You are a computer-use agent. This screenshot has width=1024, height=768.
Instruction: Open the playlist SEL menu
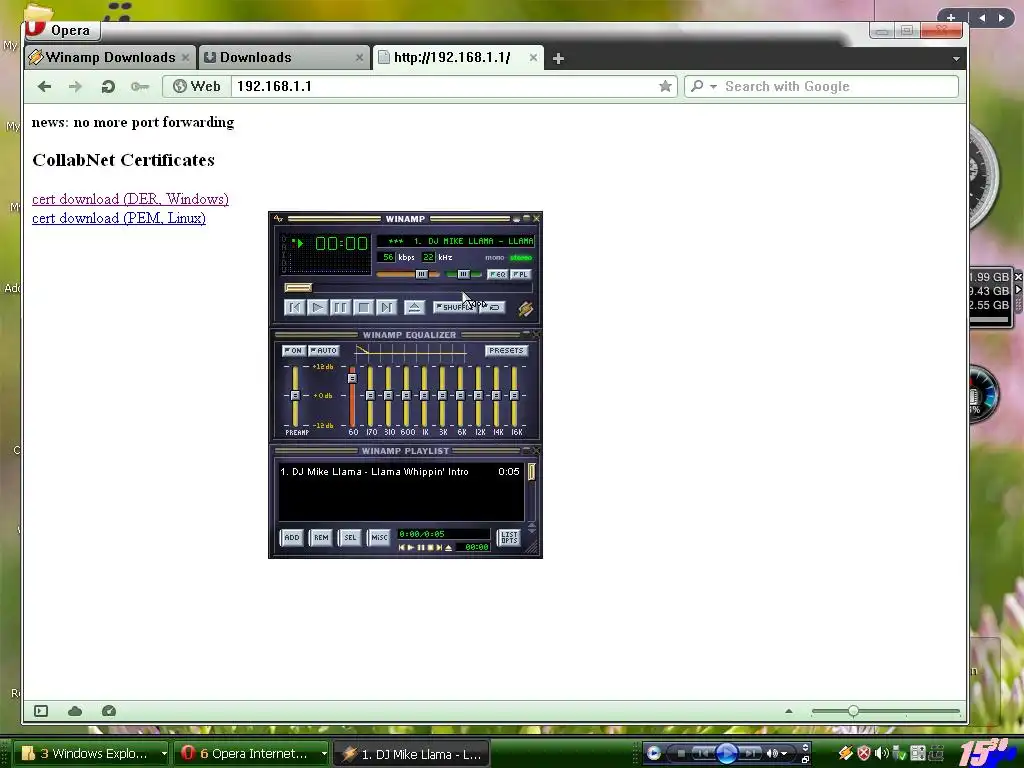tap(350, 537)
